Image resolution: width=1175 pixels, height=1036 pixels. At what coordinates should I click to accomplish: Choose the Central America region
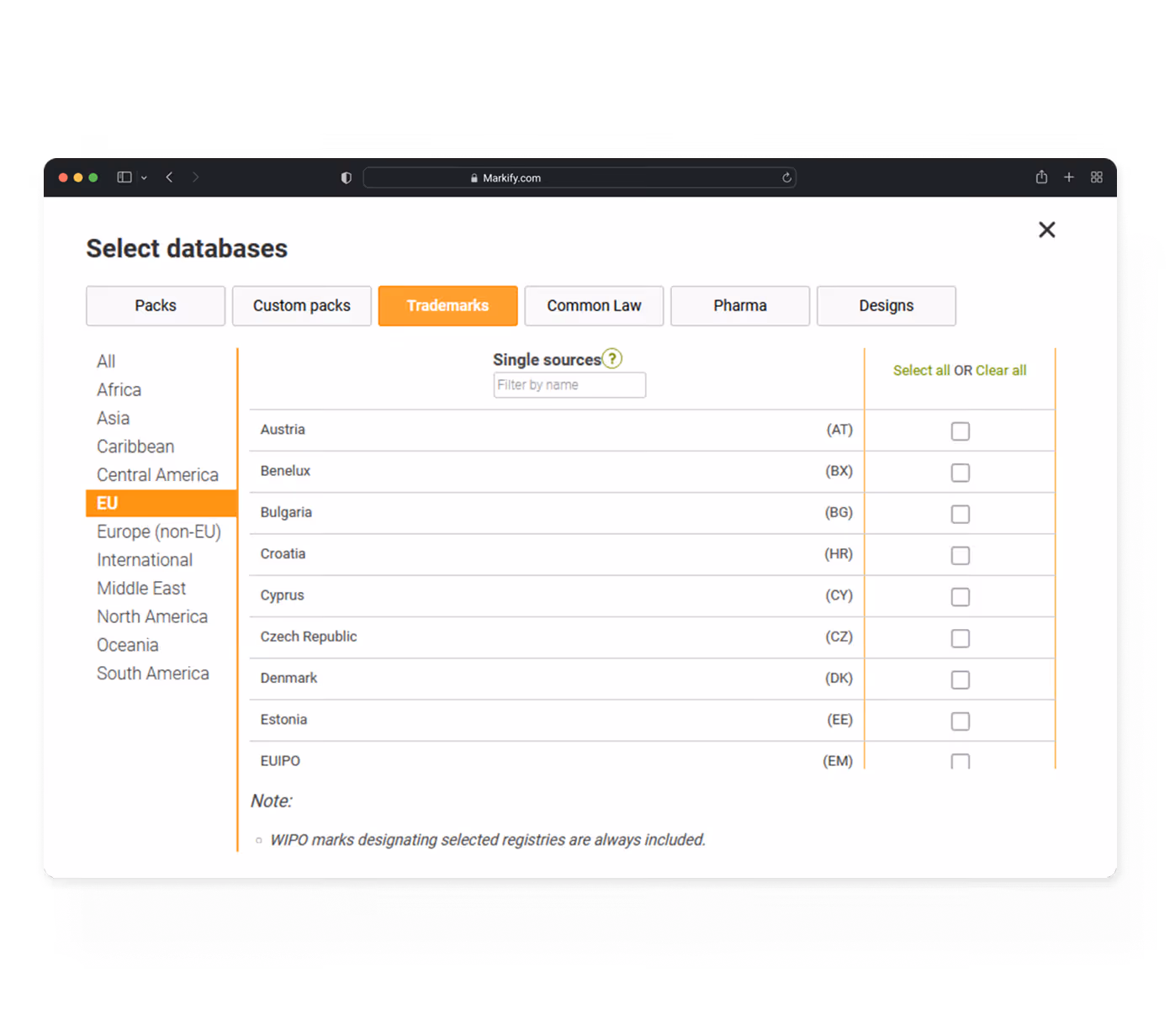pos(157,475)
